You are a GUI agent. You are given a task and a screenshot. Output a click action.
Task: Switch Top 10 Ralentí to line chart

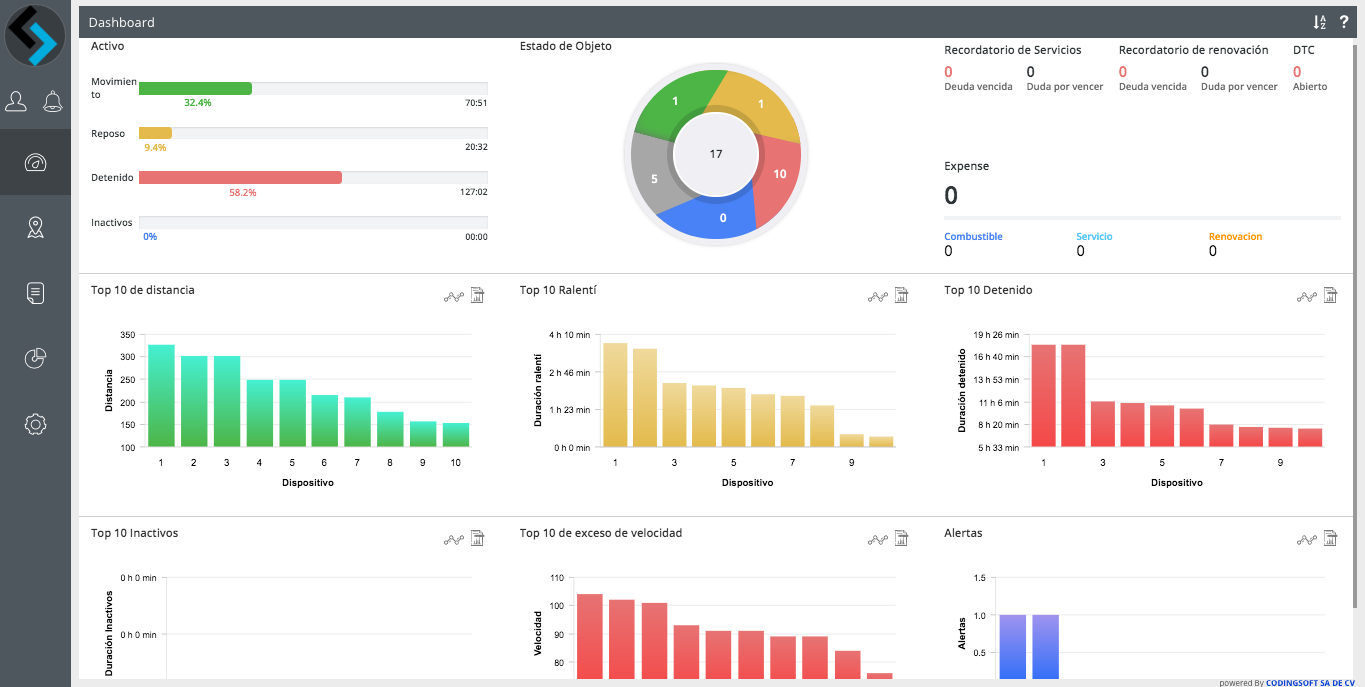click(x=878, y=296)
